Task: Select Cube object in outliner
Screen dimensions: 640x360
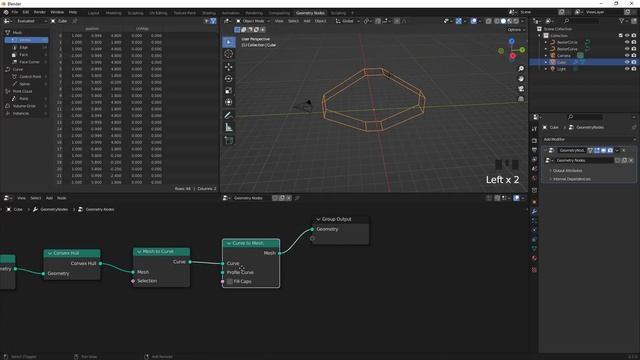Action: tap(562, 62)
